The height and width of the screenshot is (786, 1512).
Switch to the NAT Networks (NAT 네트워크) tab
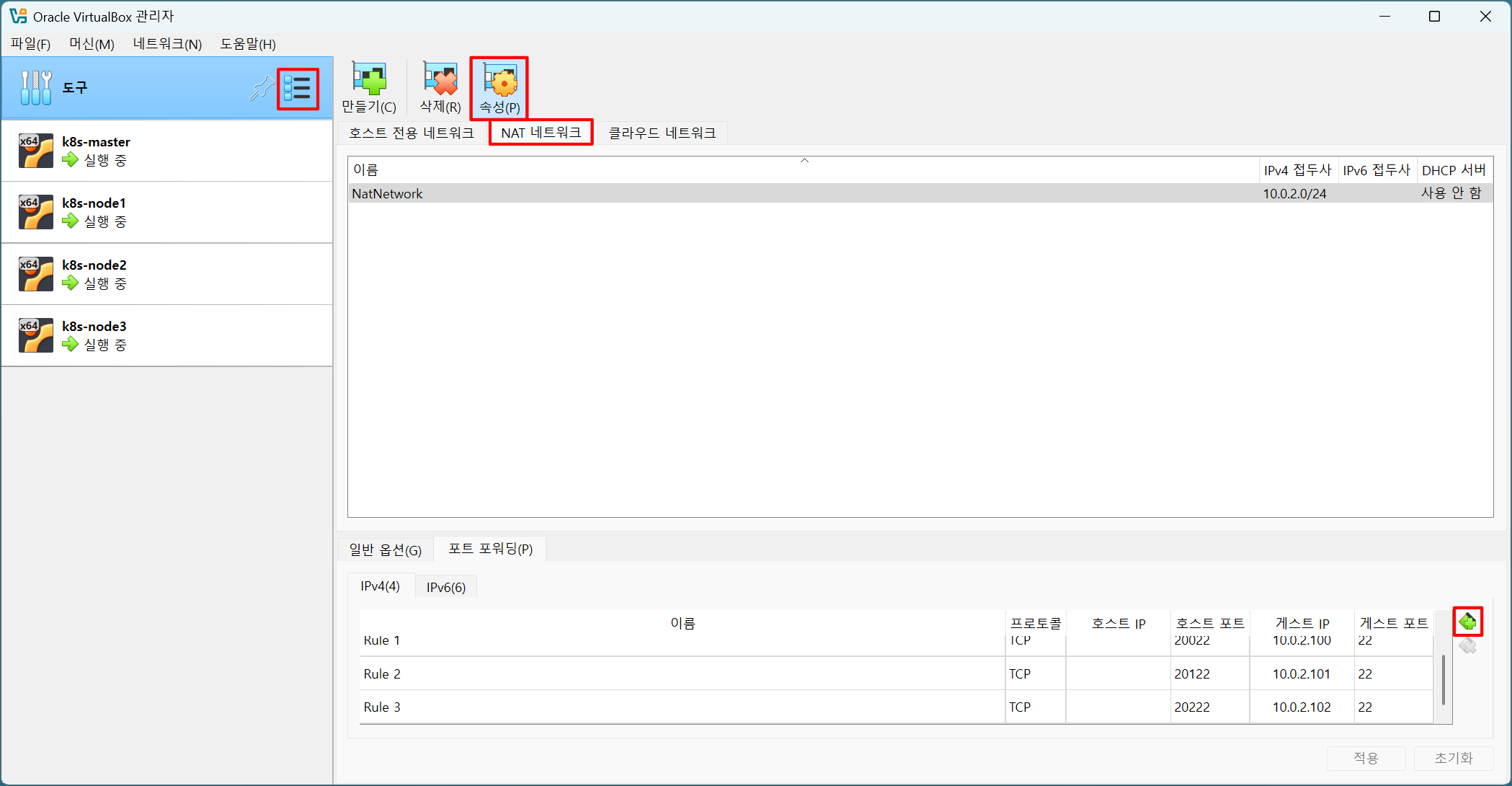coord(541,133)
